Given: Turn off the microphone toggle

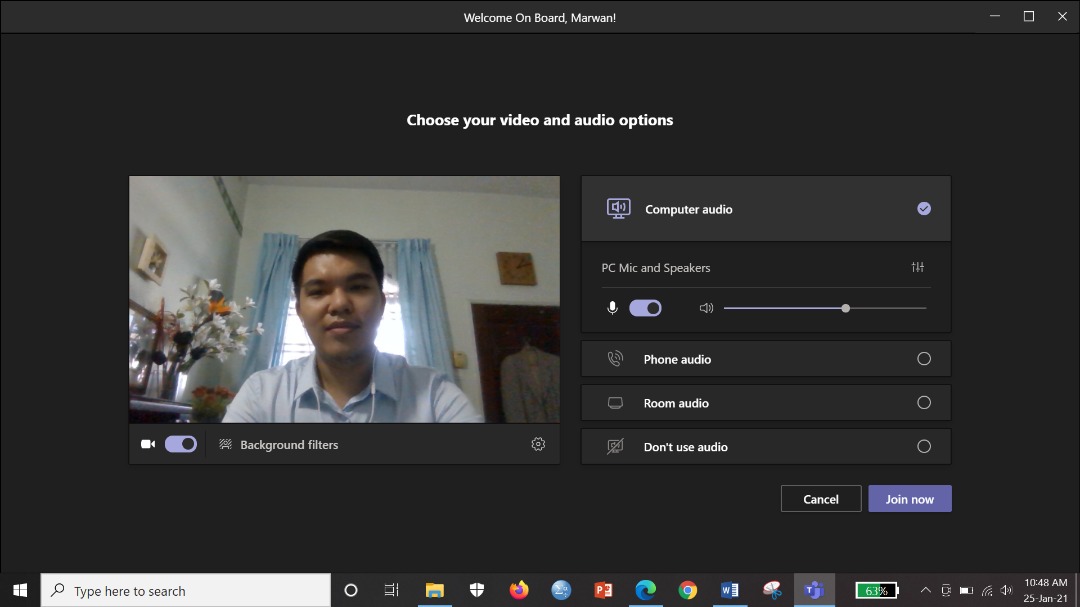Looking at the screenshot, I should (x=645, y=308).
